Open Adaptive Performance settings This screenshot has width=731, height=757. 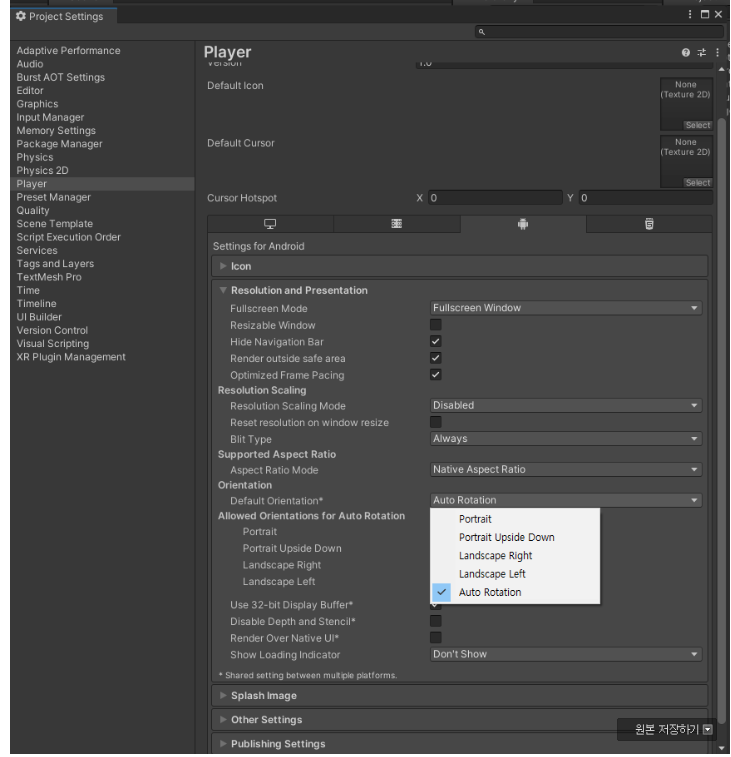69,51
